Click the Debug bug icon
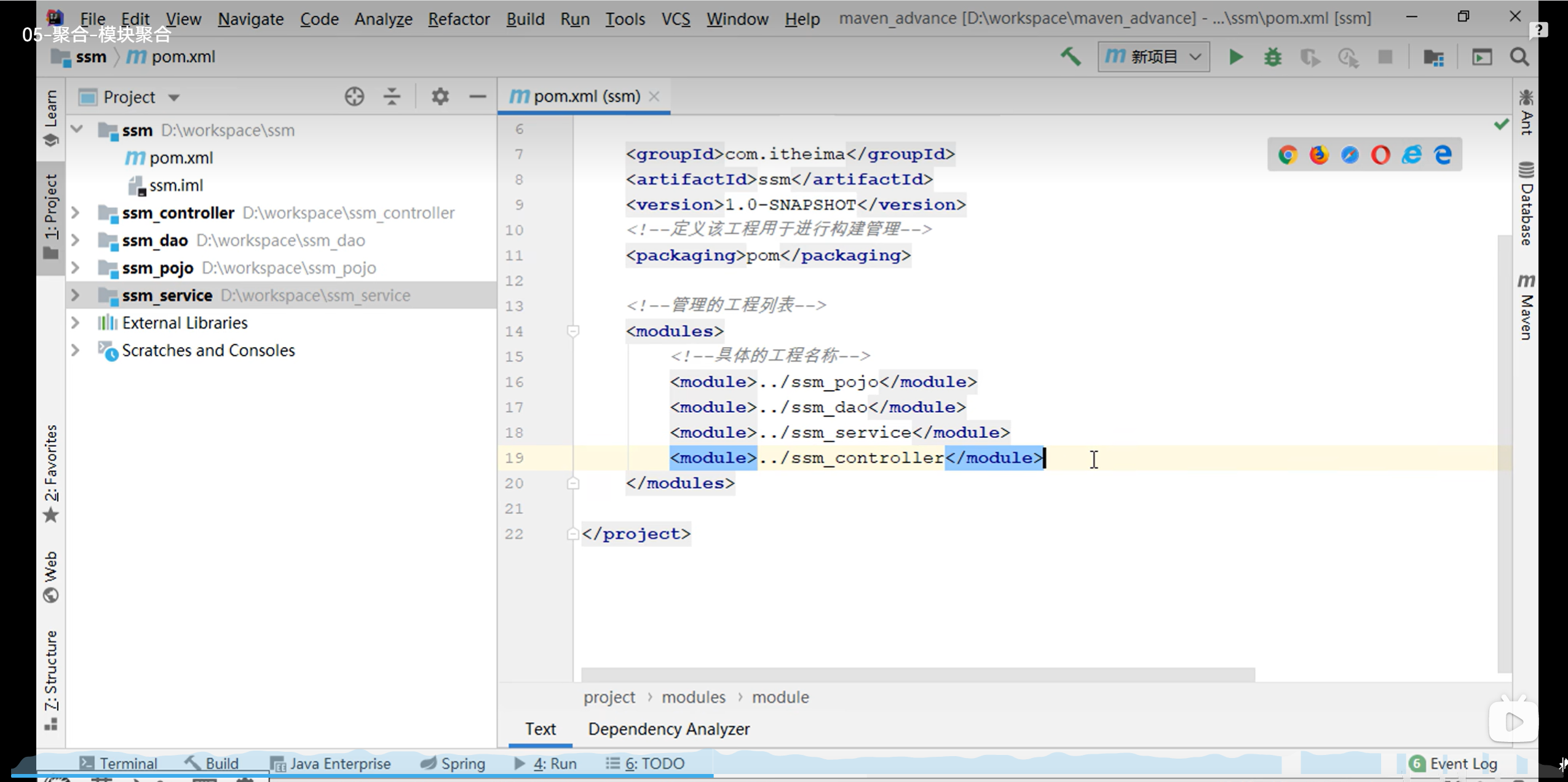 click(x=1272, y=57)
